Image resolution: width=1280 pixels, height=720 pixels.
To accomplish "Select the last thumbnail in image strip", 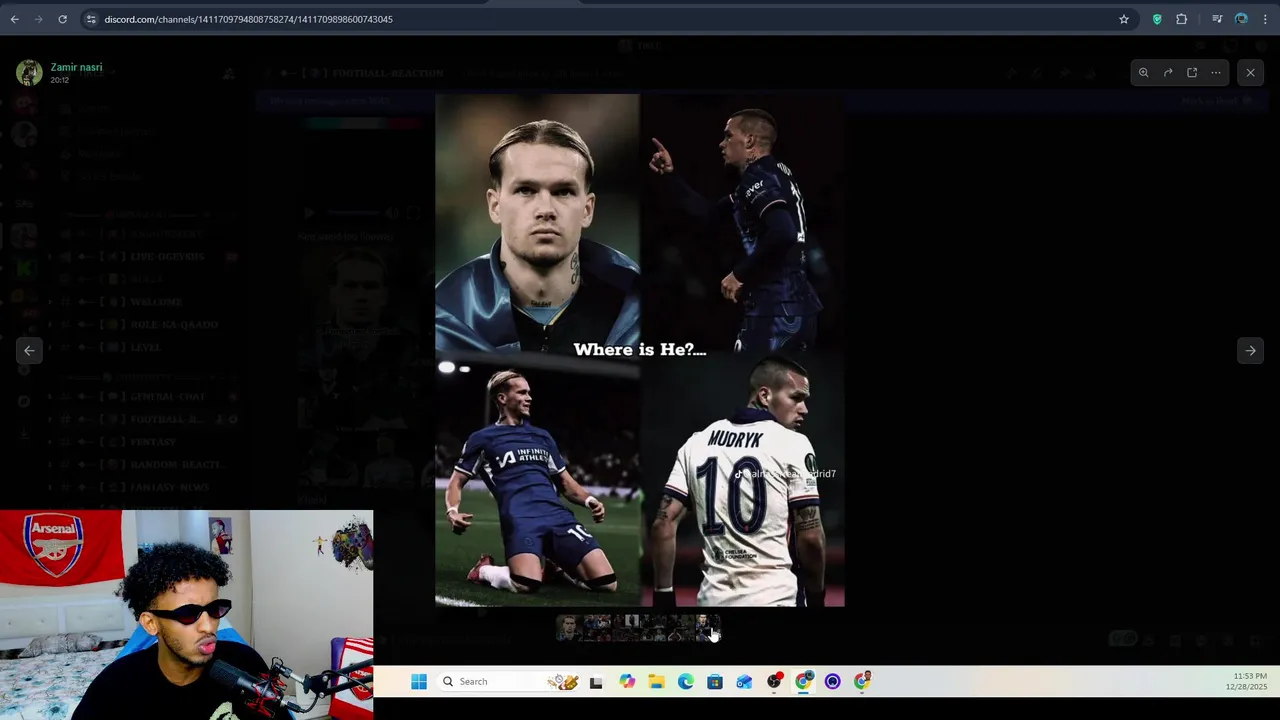I will click(x=707, y=627).
